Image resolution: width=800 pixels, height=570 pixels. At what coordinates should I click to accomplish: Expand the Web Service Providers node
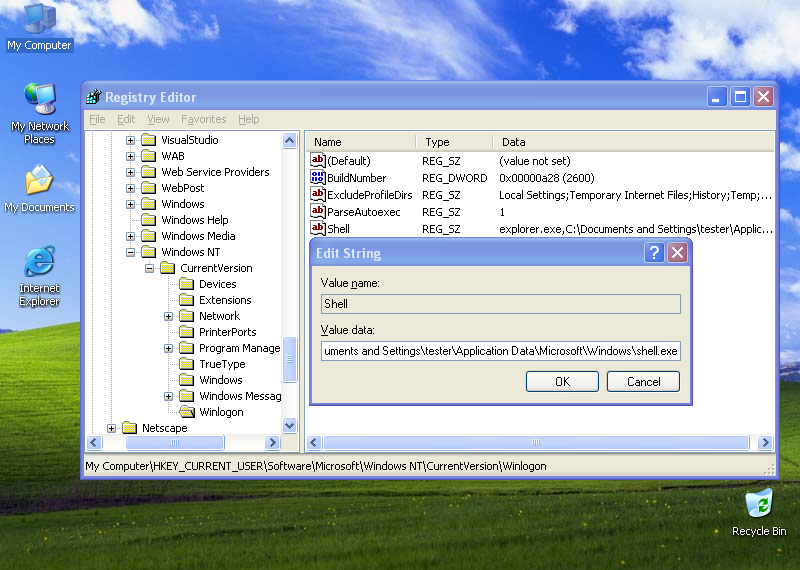[130, 172]
